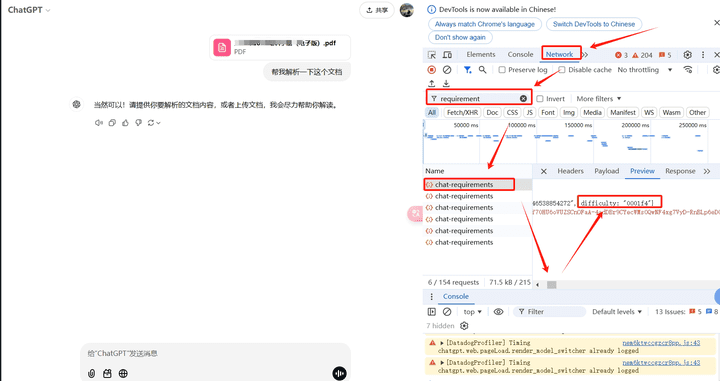Viewport: 720px width, 381px height.
Task: Select the JS type filter
Action: point(529,112)
